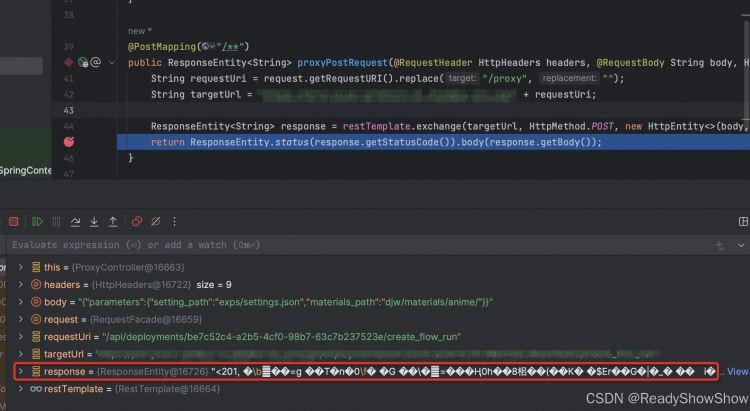Toggle the line breakpoint on the return statement
The image size is (750, 411).
click(x=69, y=142)
